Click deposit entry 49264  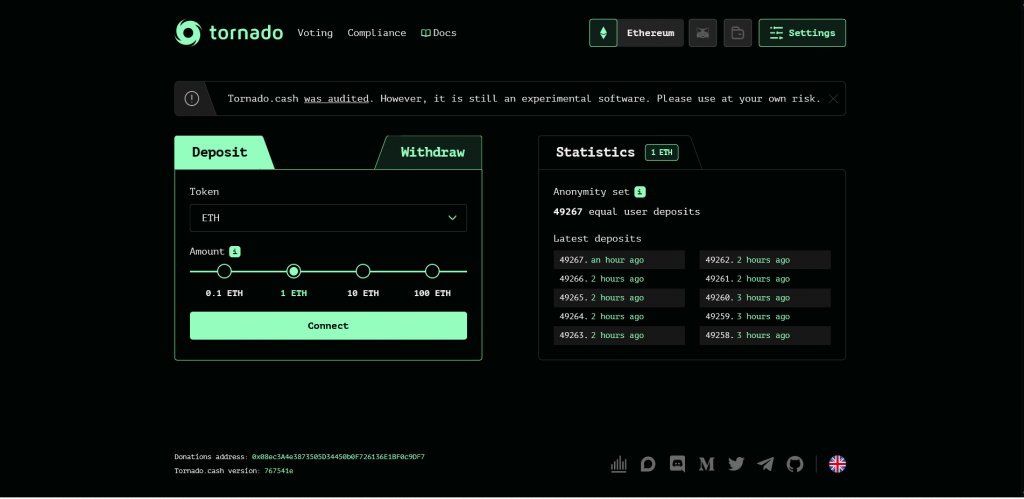point(619,317)
